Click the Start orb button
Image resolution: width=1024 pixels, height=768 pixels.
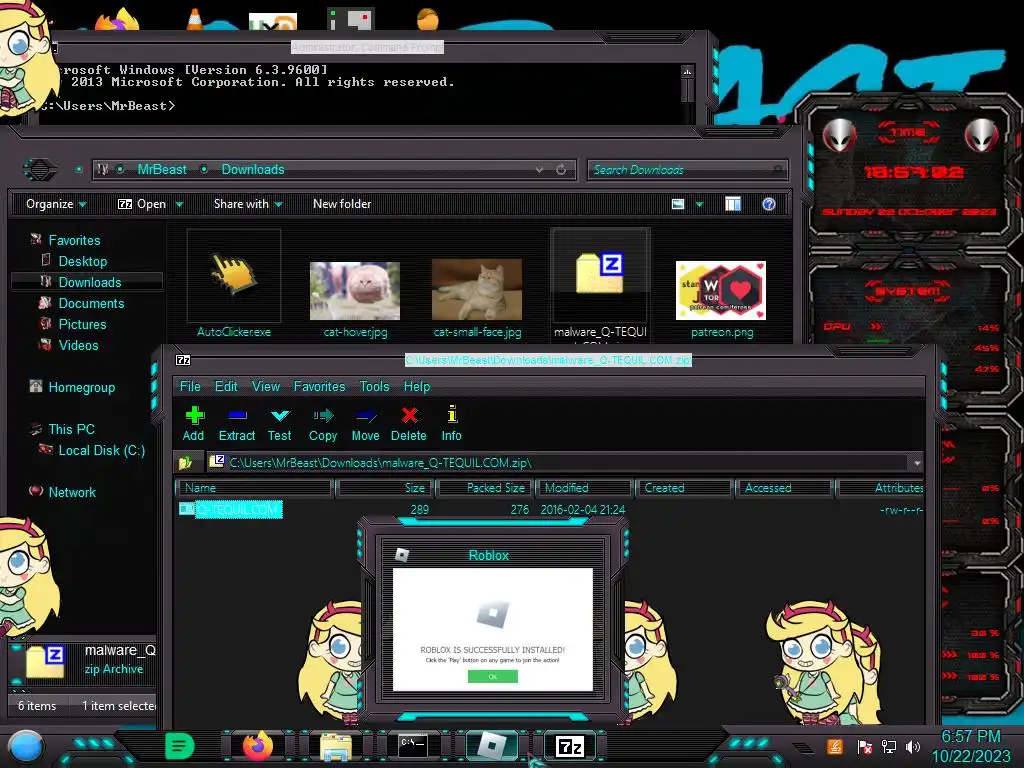[x=25, y=746]
